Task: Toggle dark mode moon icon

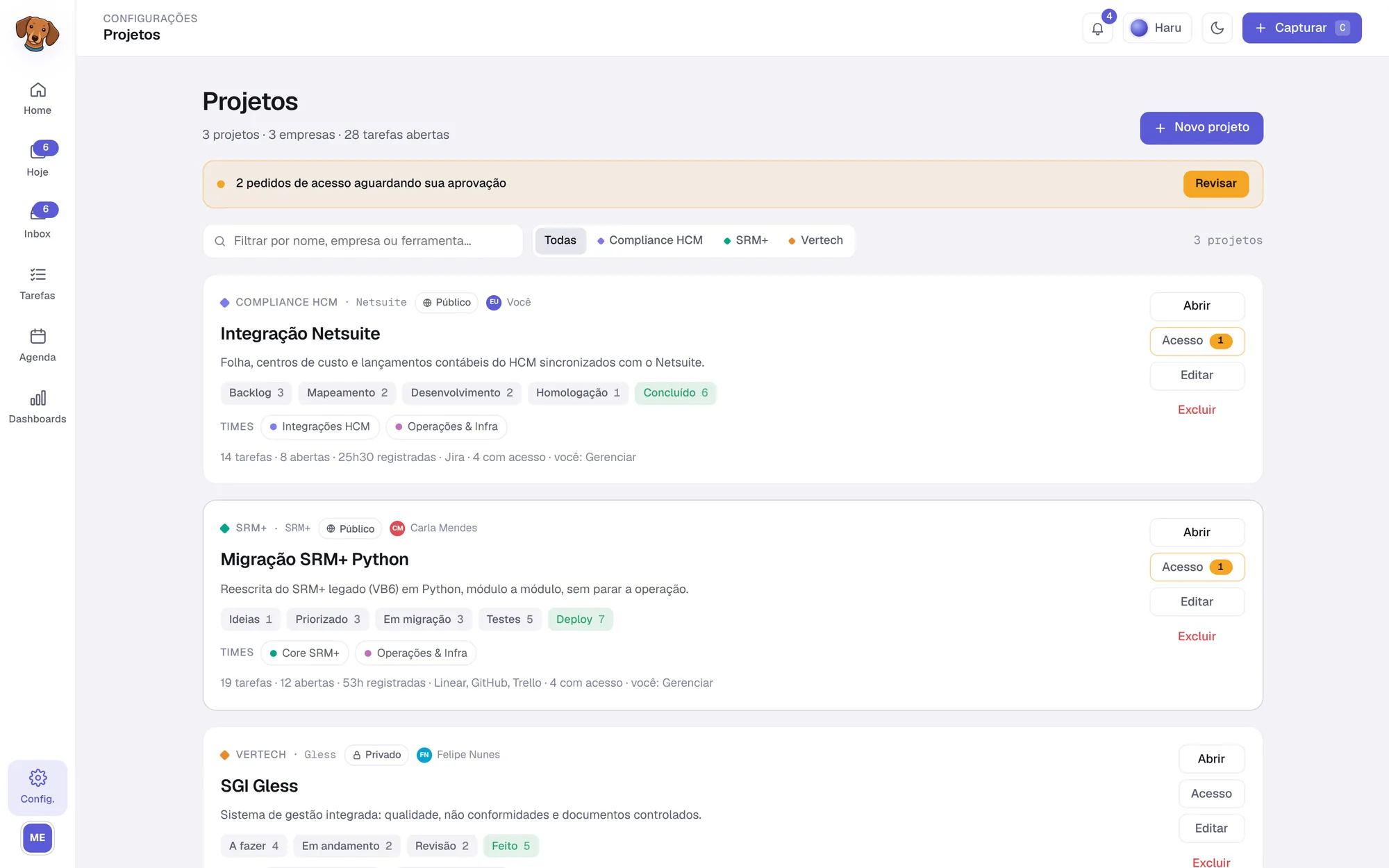Action: (x=1217, y=28)
